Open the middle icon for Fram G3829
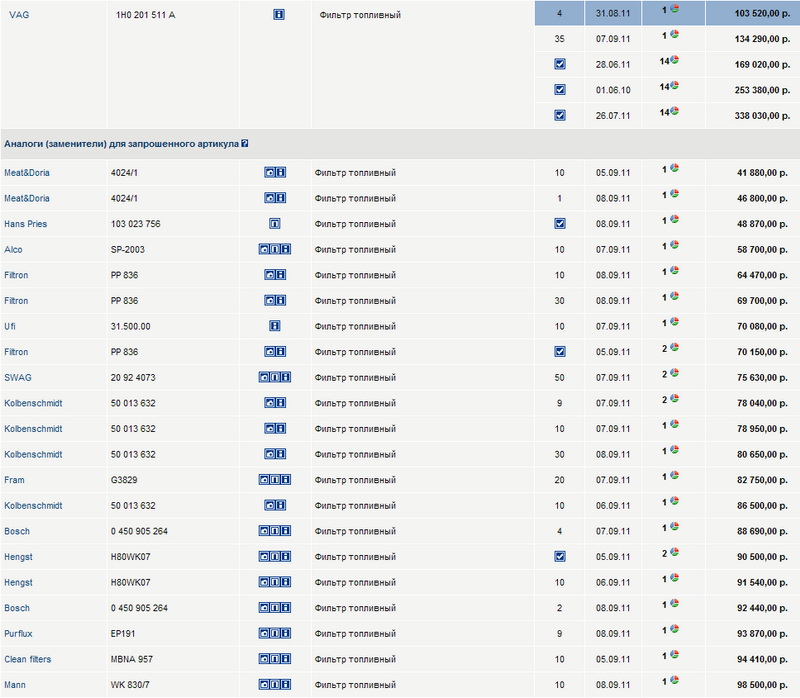Screen dimensions: 800x698 click(274, 480)
